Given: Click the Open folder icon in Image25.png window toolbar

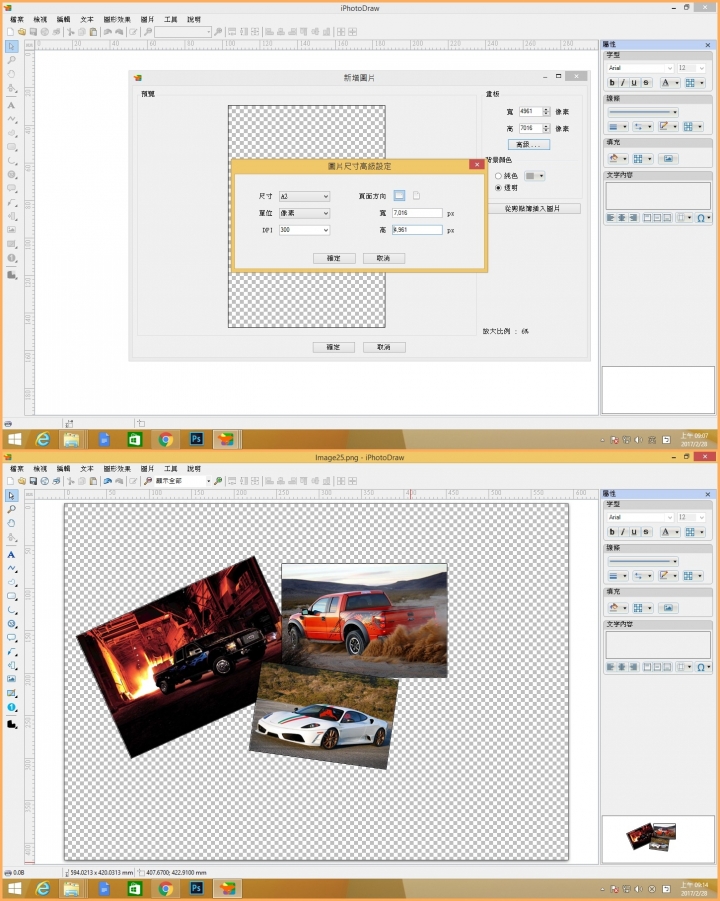Looking at the screenshot, I should (22, 481).
